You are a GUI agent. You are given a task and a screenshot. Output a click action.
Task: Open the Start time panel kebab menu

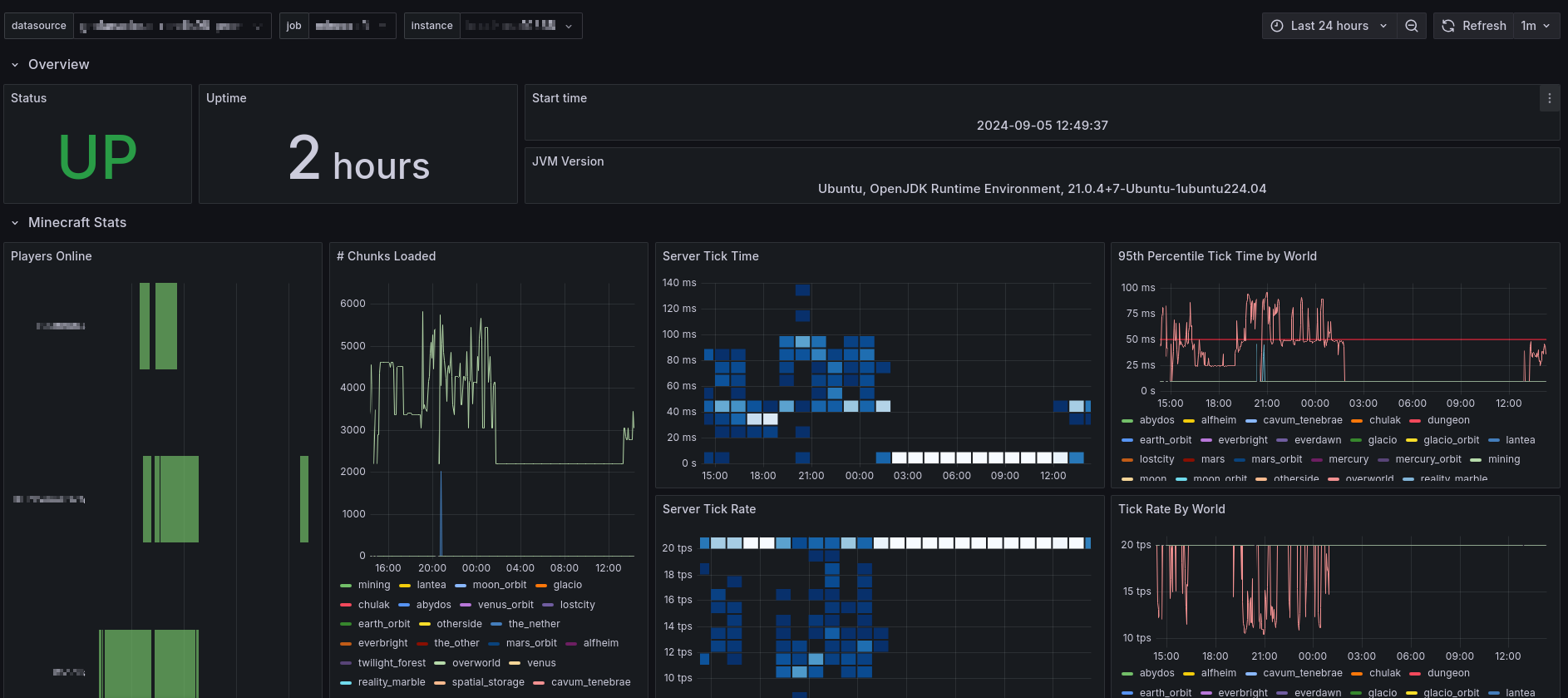1549,98
